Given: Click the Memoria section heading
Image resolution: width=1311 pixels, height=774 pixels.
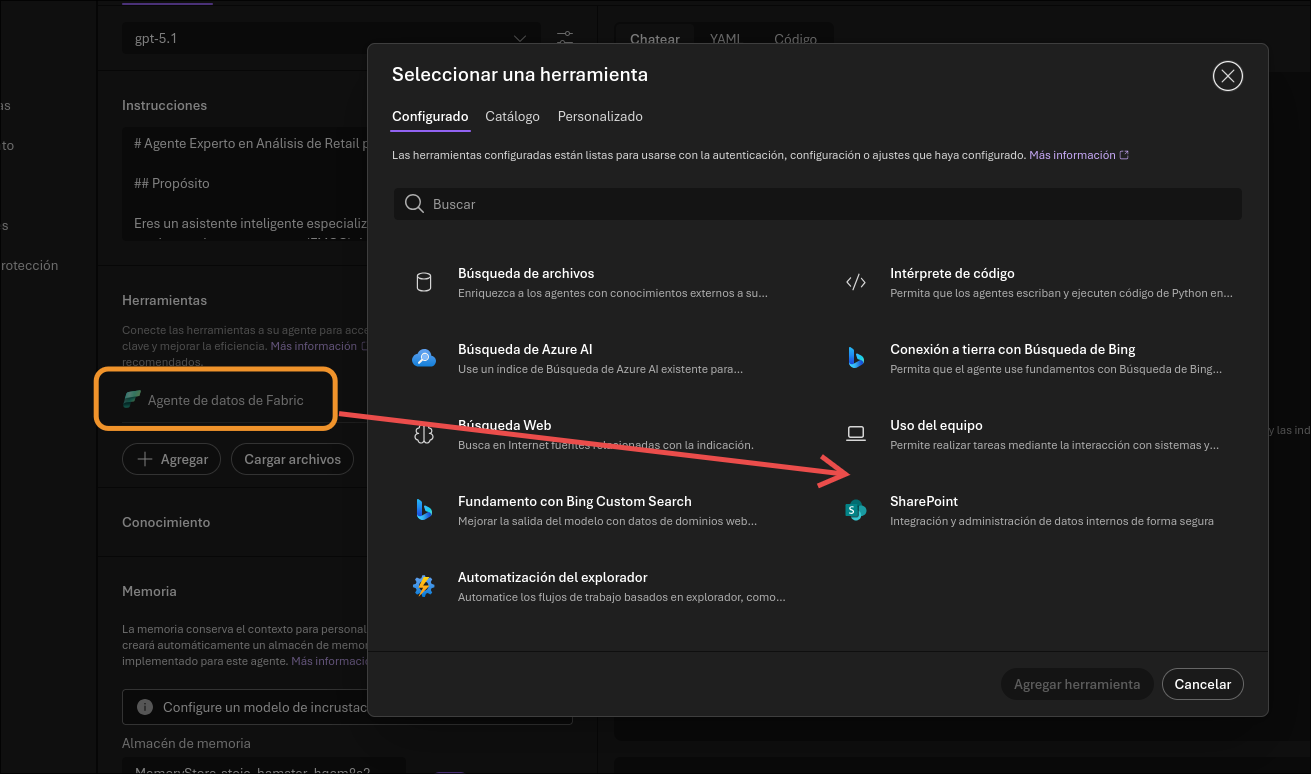Looking at the screenshot, I should (149, 591).
